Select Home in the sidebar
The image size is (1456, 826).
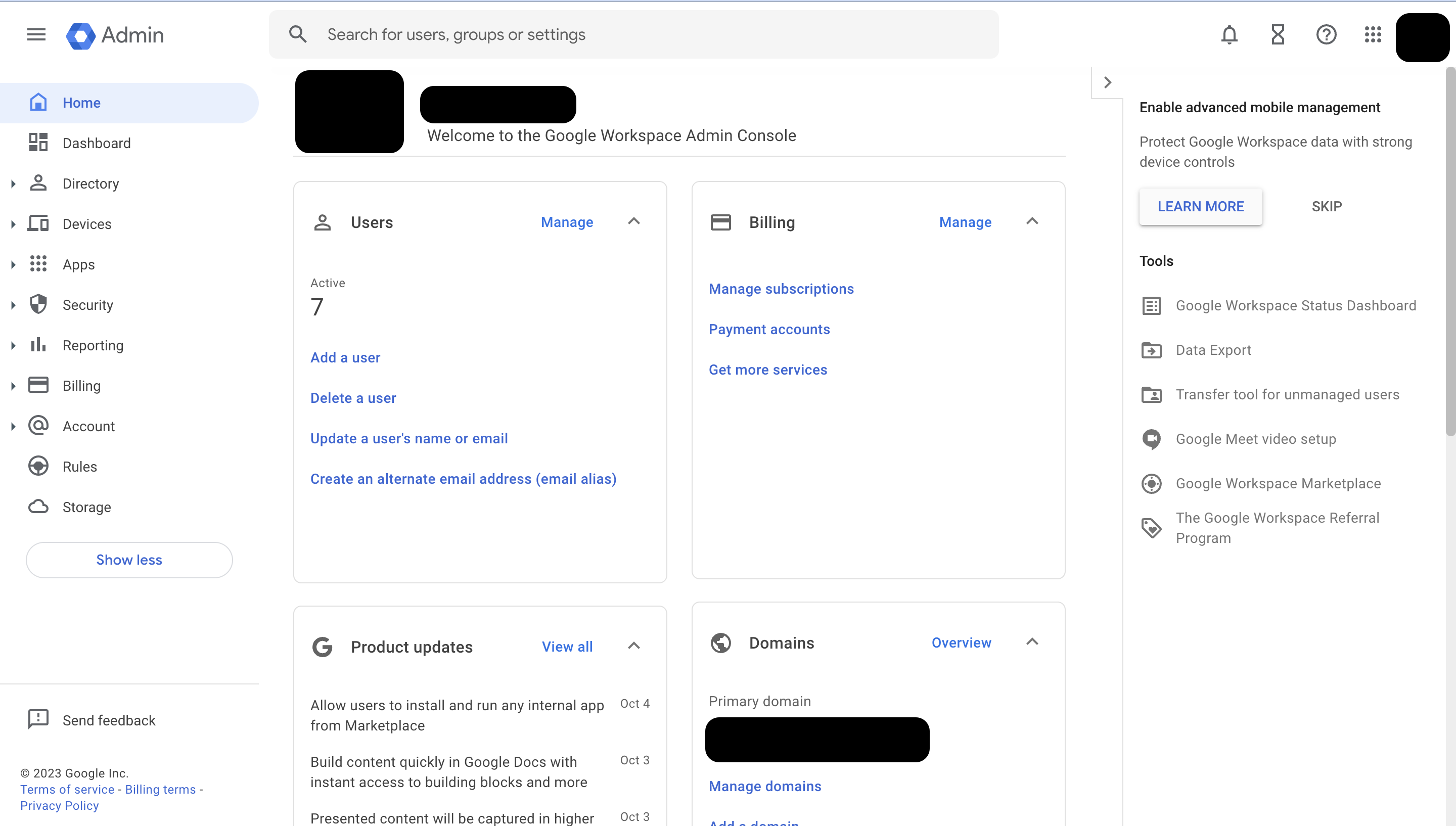(x=129, y=103)
